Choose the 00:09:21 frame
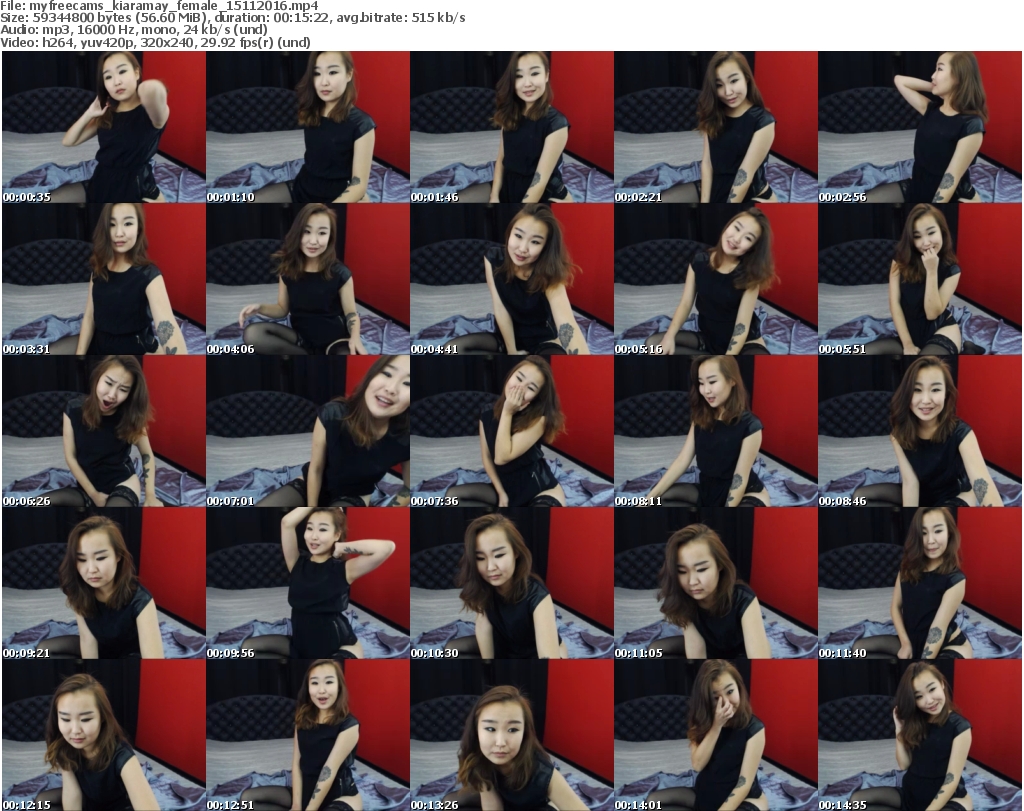This screenshot has height=811, width=1024. coord(104,584)
